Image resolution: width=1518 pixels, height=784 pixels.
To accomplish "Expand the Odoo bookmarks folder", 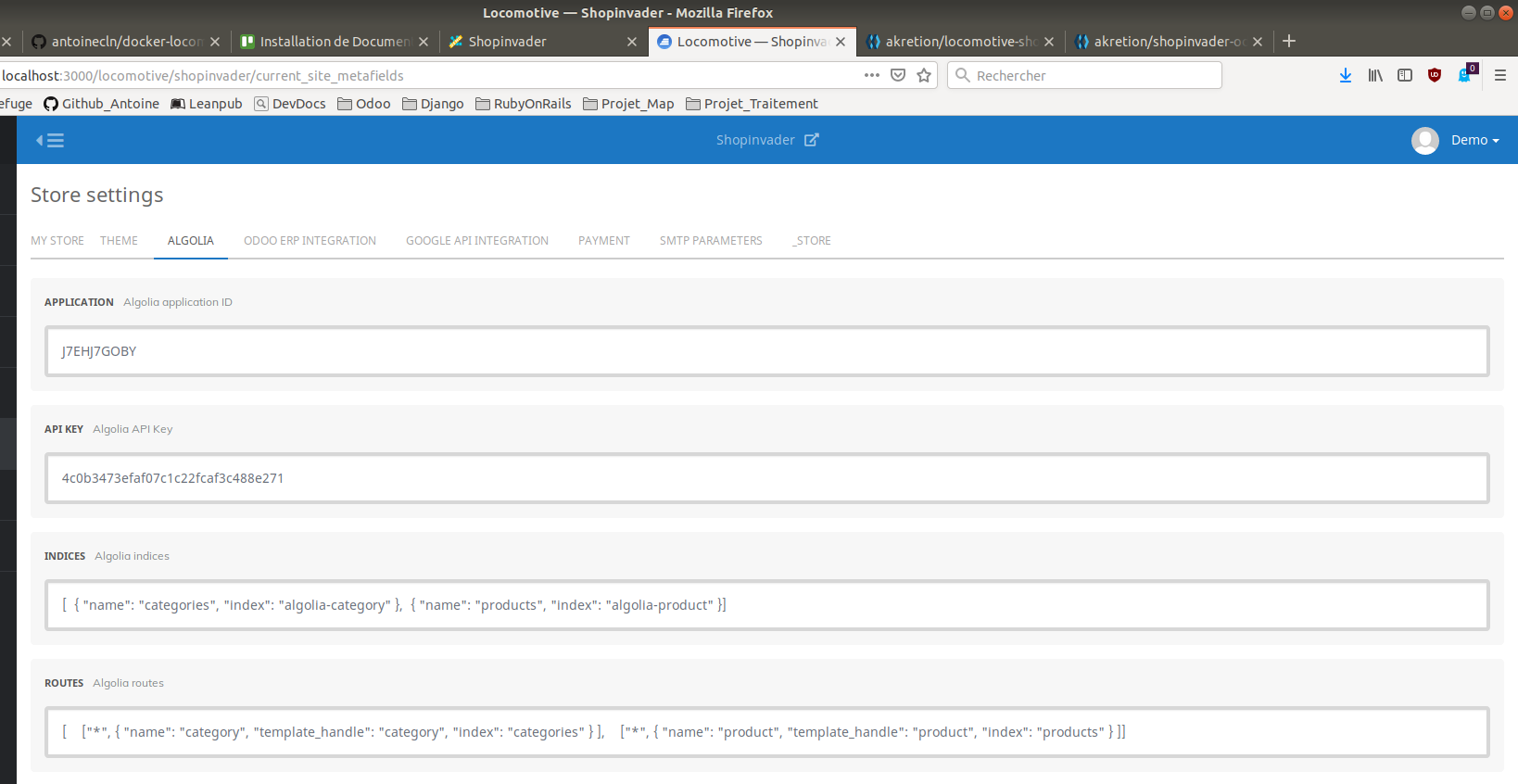I will pos(364,104).
